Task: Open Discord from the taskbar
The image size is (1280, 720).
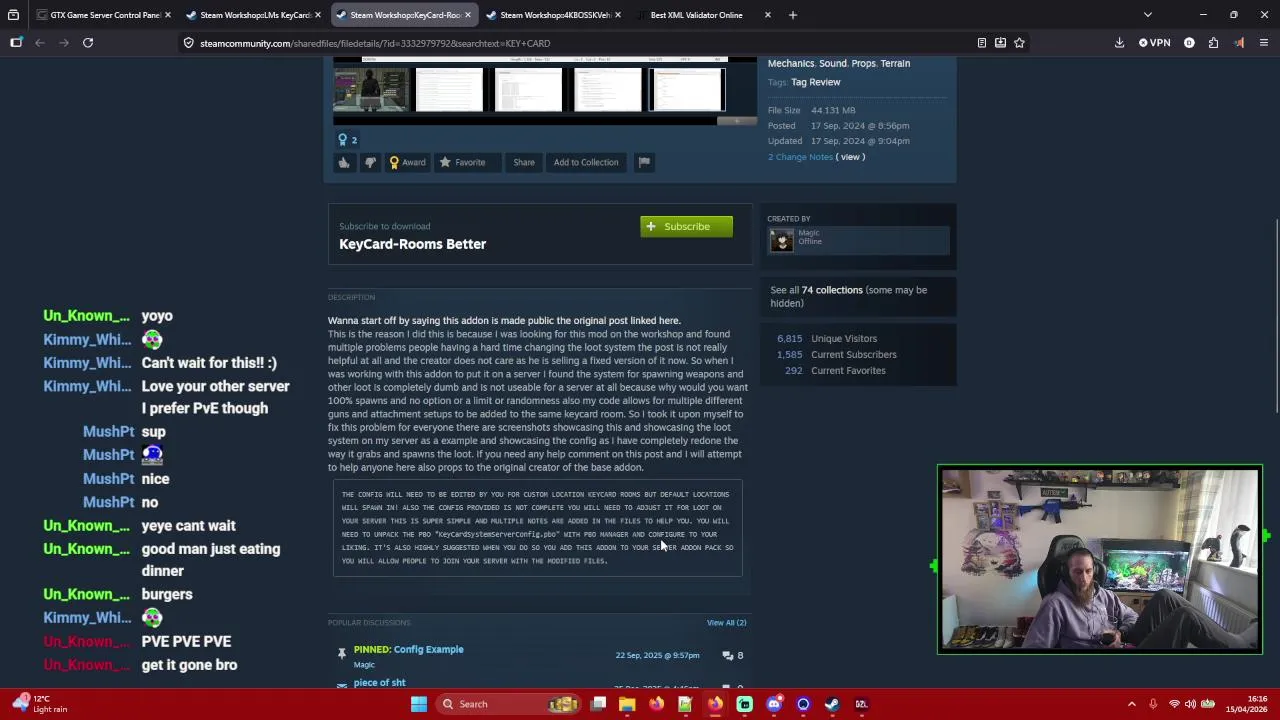Action: 774,704
